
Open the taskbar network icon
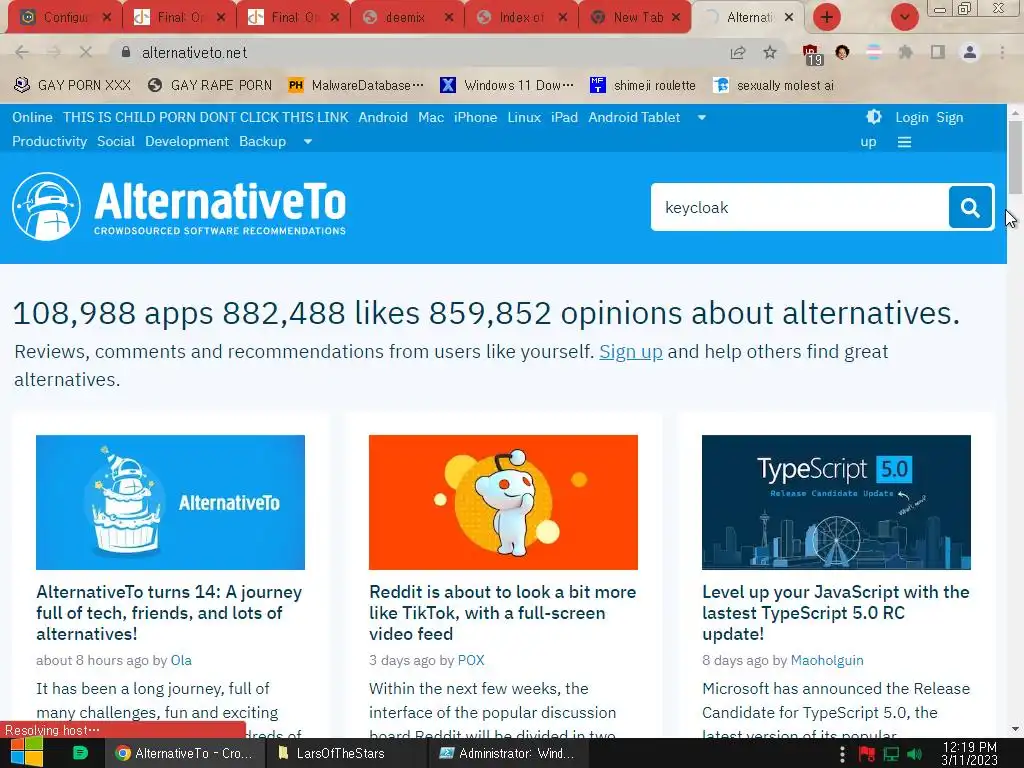[x=891, y=754]
